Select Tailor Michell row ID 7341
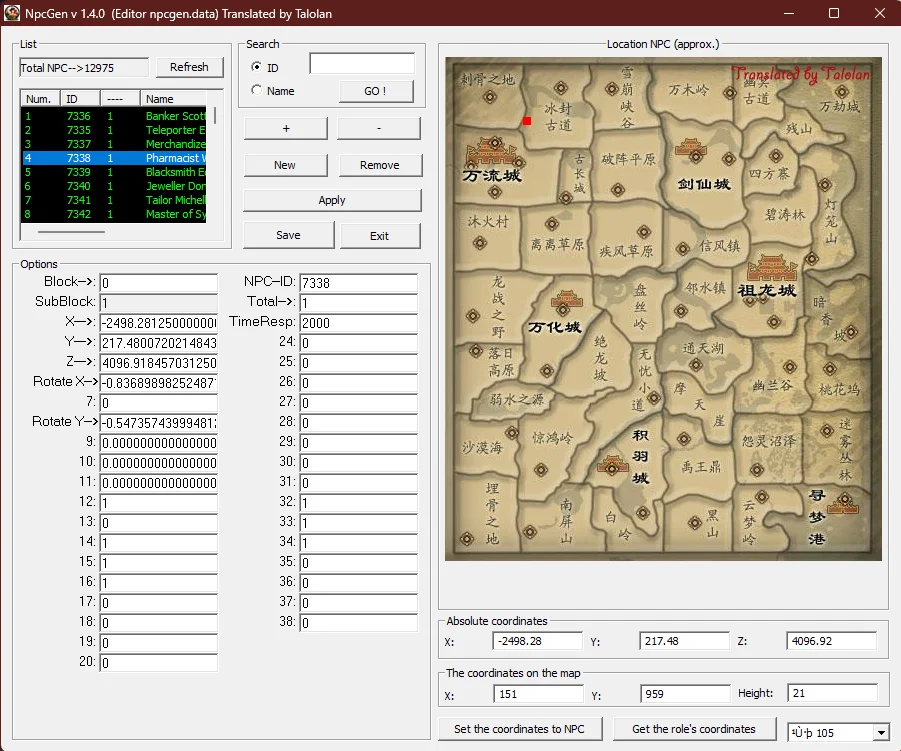Viewport: 901px width, 751px height. click(114, 200)
